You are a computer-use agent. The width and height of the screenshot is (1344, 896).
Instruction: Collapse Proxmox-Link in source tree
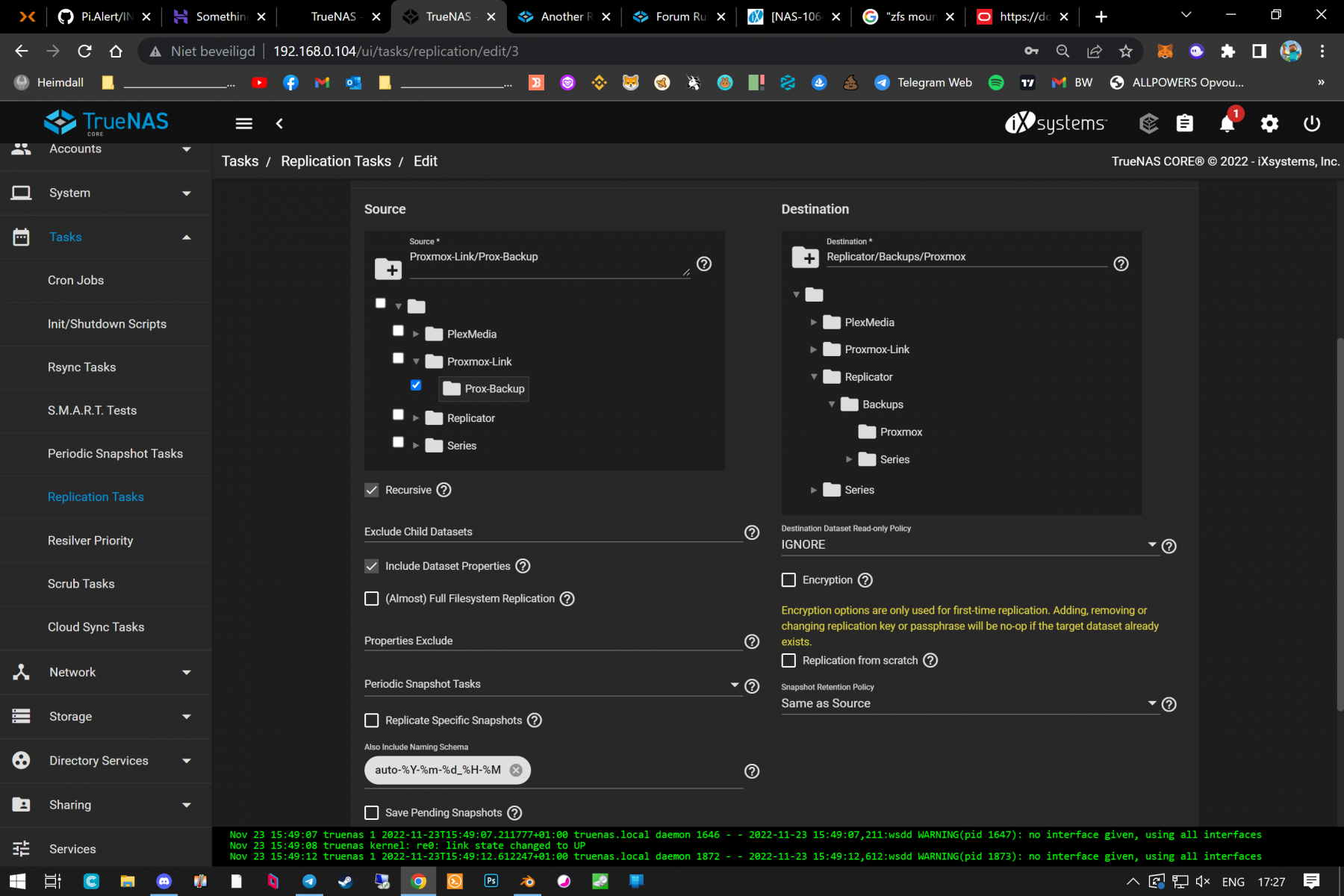(x=416, y=361)
